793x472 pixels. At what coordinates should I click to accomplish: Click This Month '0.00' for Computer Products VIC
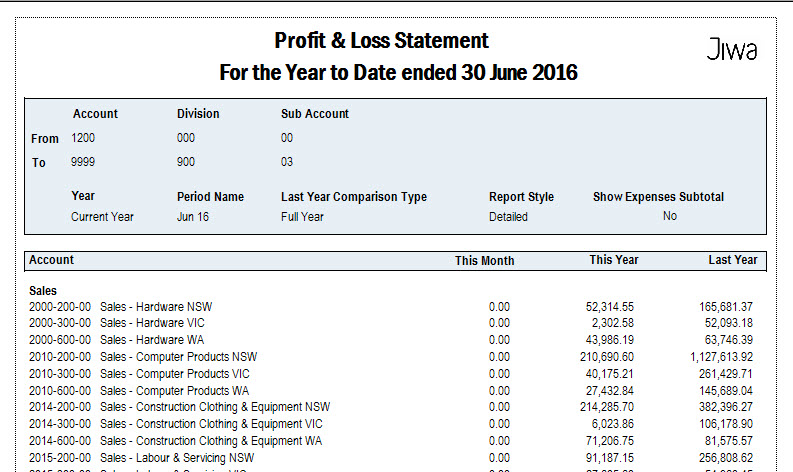(x=499, y=374)
